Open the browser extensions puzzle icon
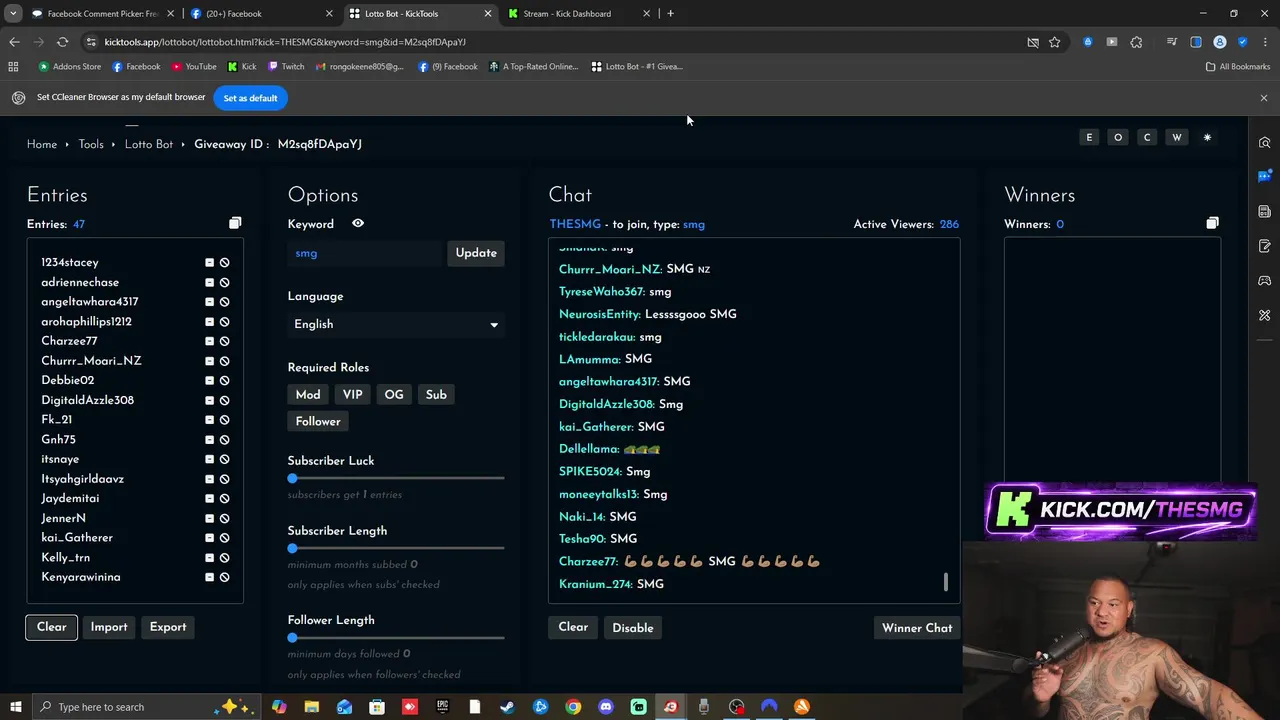The image size is (1280, 720). 1136,42
